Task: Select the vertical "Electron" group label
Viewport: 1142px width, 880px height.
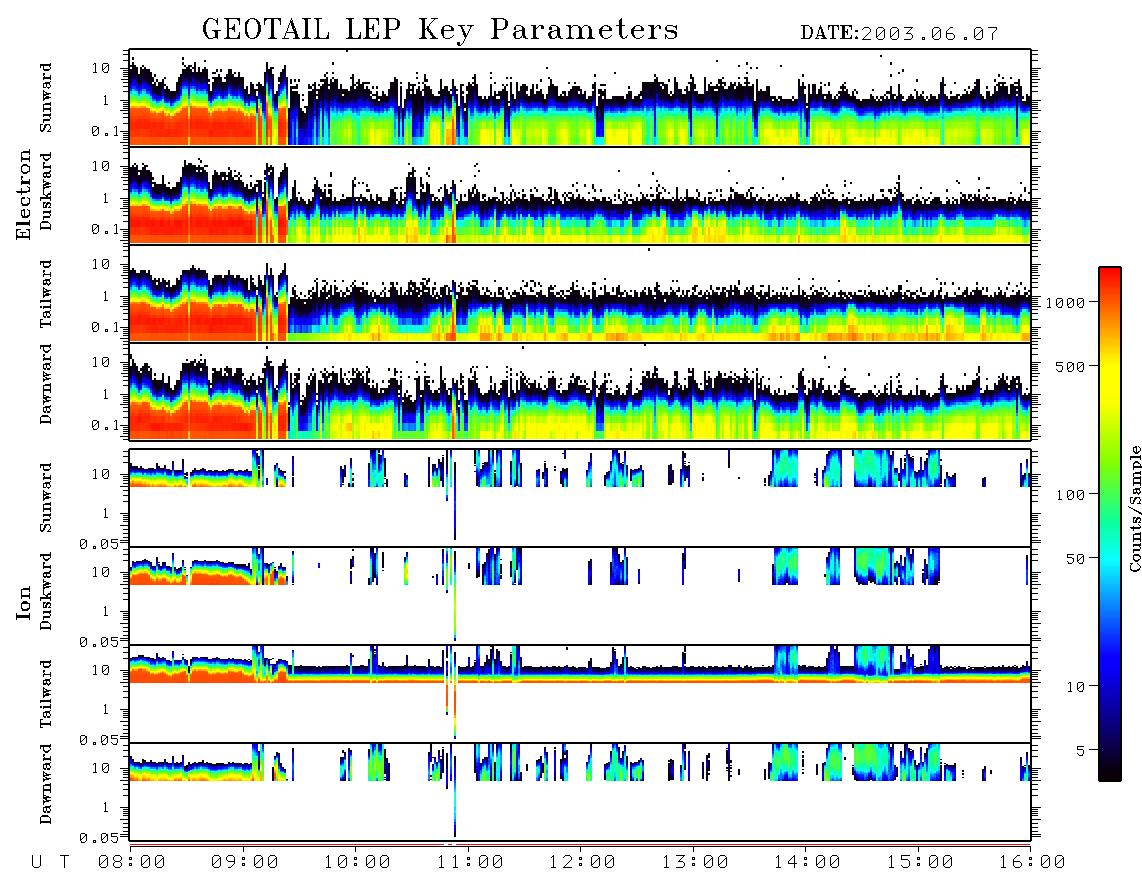Action: [x=24, y=194]
